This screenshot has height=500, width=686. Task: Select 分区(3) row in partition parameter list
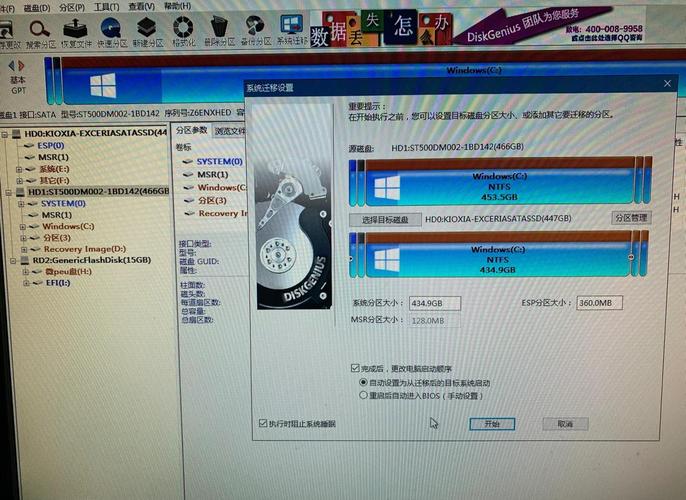[212, 200]
